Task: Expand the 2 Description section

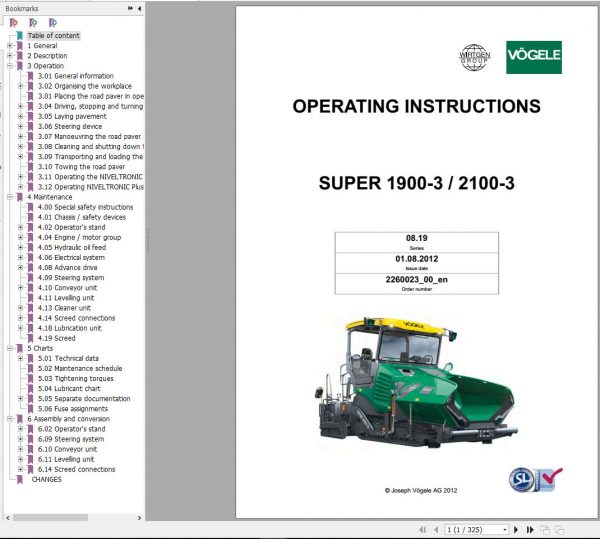Action: [x=10, y=55]
